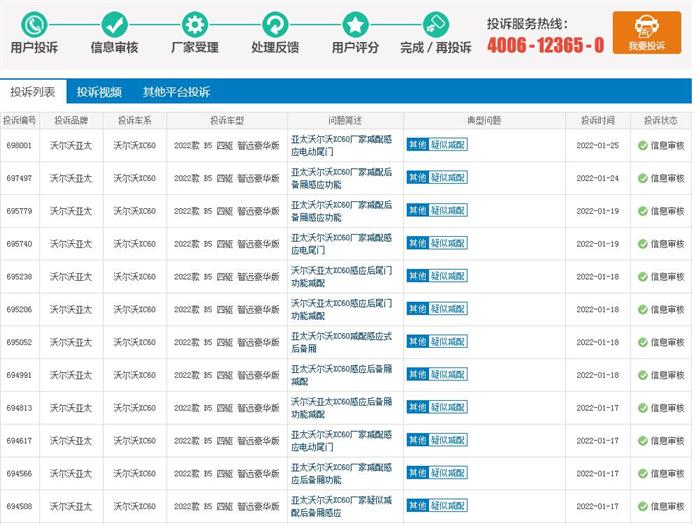Open the problem summary link of complaint 695052
Viewport: 700px width, 525px height.
(342, 342)
